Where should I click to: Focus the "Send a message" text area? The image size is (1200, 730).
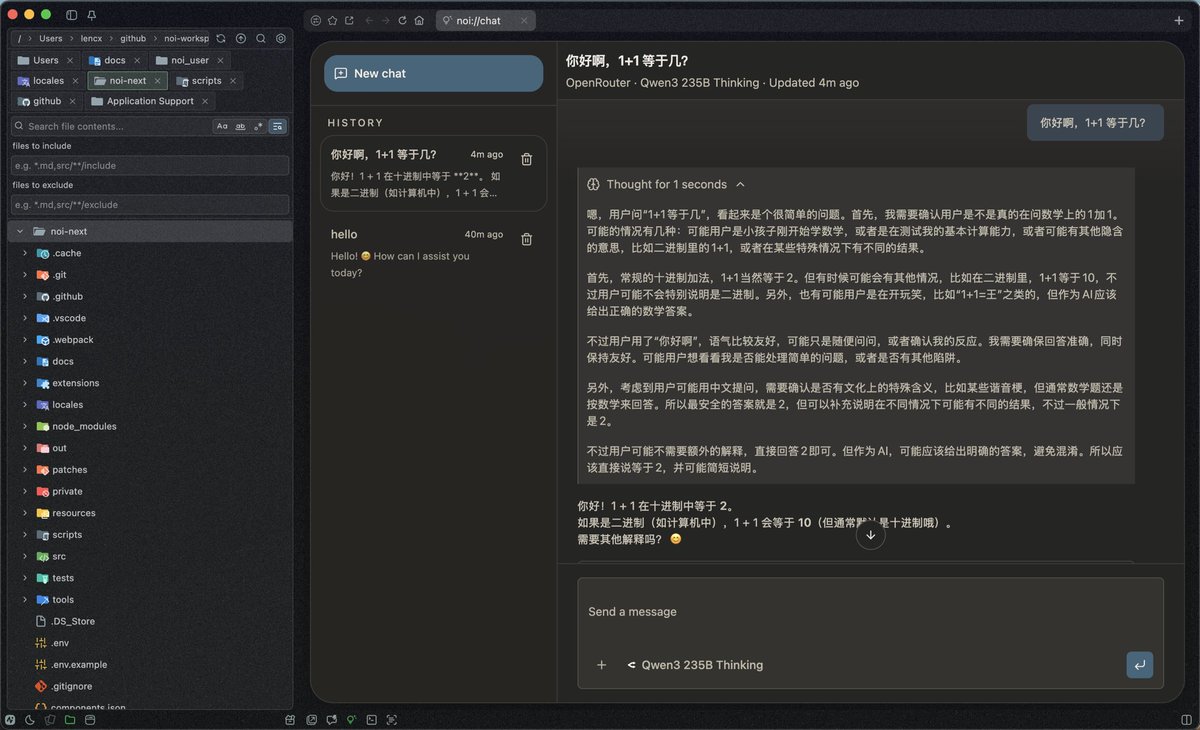[x=870, y=612]
